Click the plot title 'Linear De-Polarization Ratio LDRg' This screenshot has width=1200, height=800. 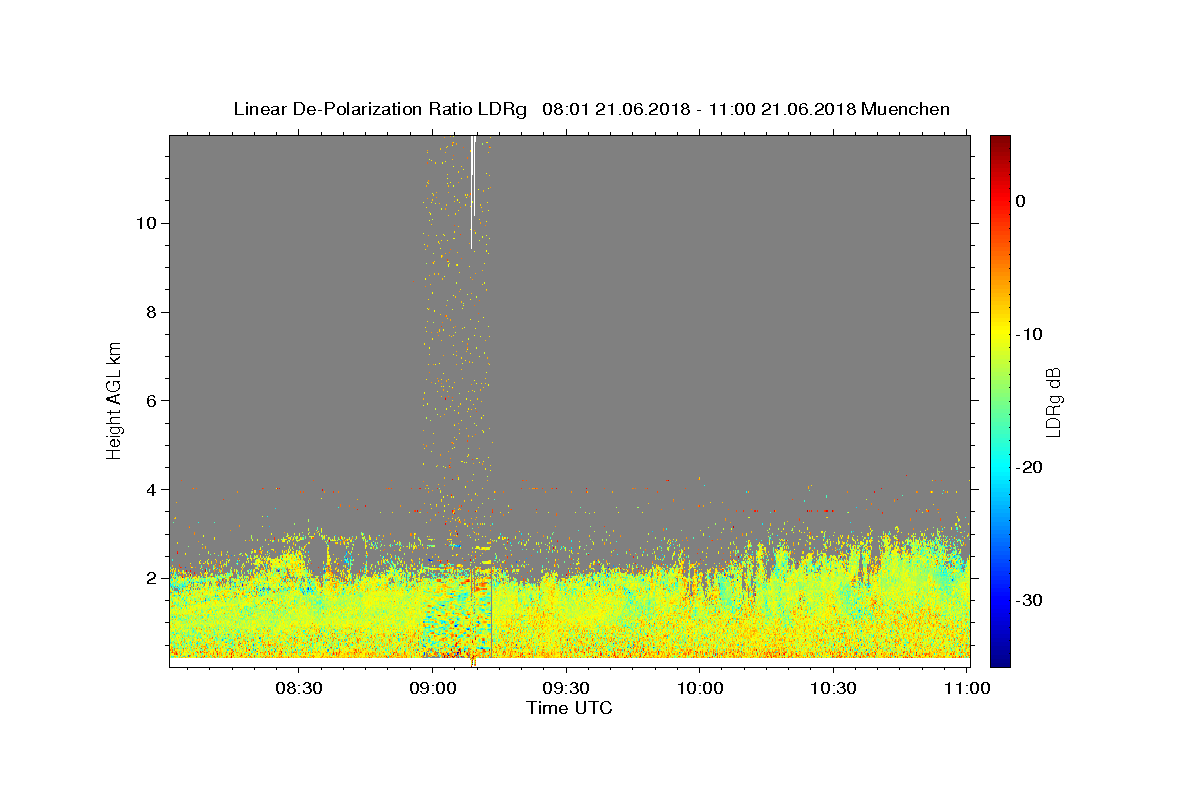(380, 109)
